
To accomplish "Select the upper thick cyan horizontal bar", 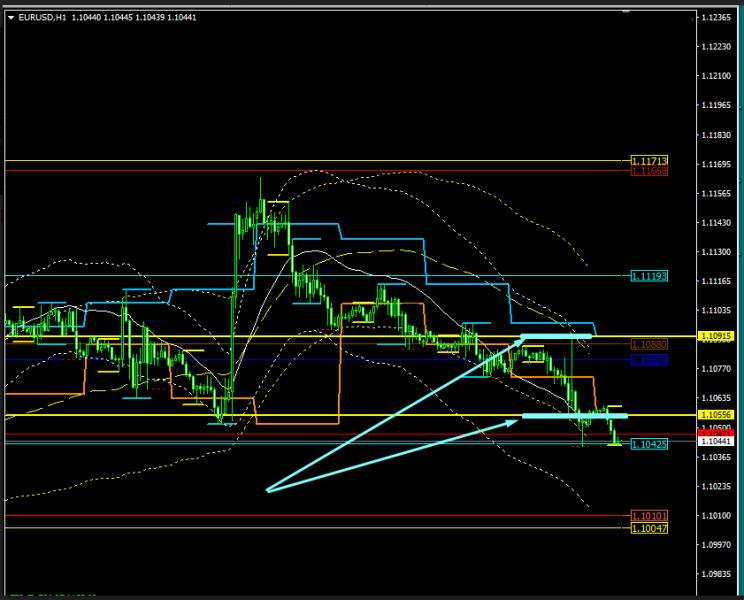I will (557, 336).
